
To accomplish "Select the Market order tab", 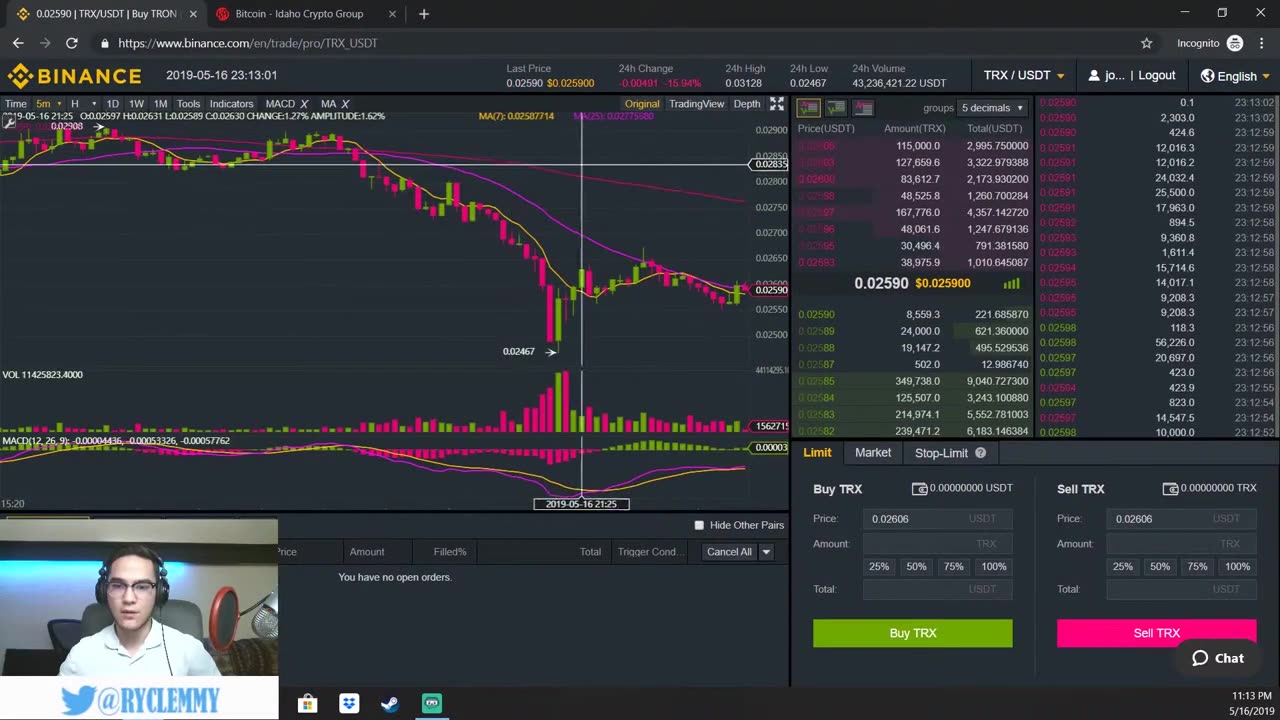I will pyautogui.click(x=873, y=453).
